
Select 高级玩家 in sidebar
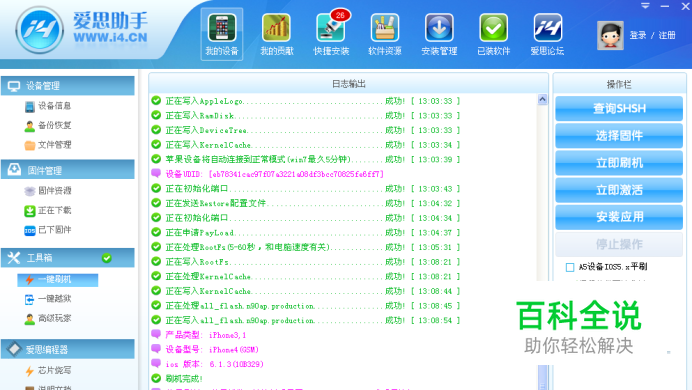click(x=48, y=319)
